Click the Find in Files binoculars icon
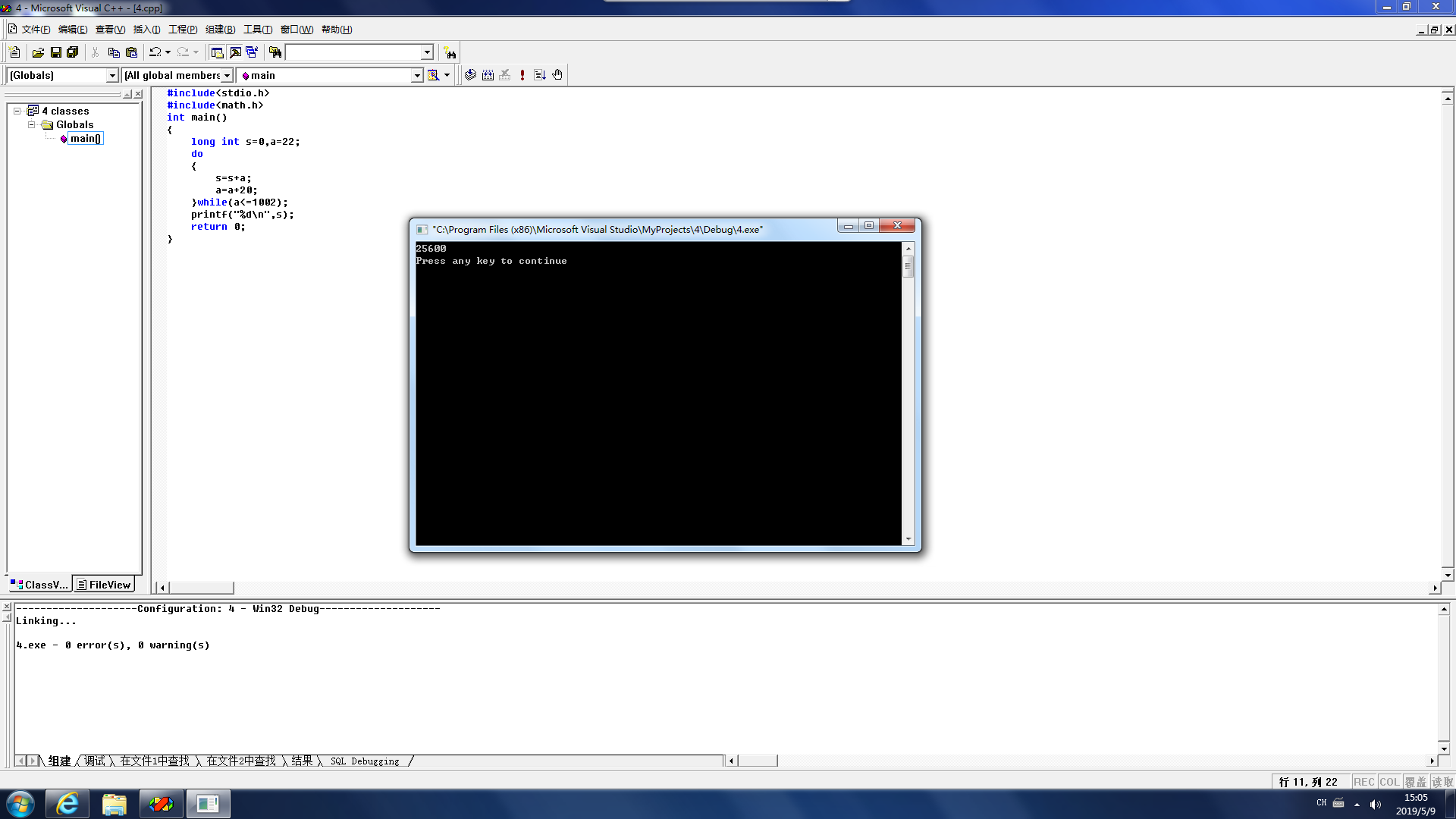This screenshot has width=1456, height=819. pyautogui.click(x=275, y=52)
